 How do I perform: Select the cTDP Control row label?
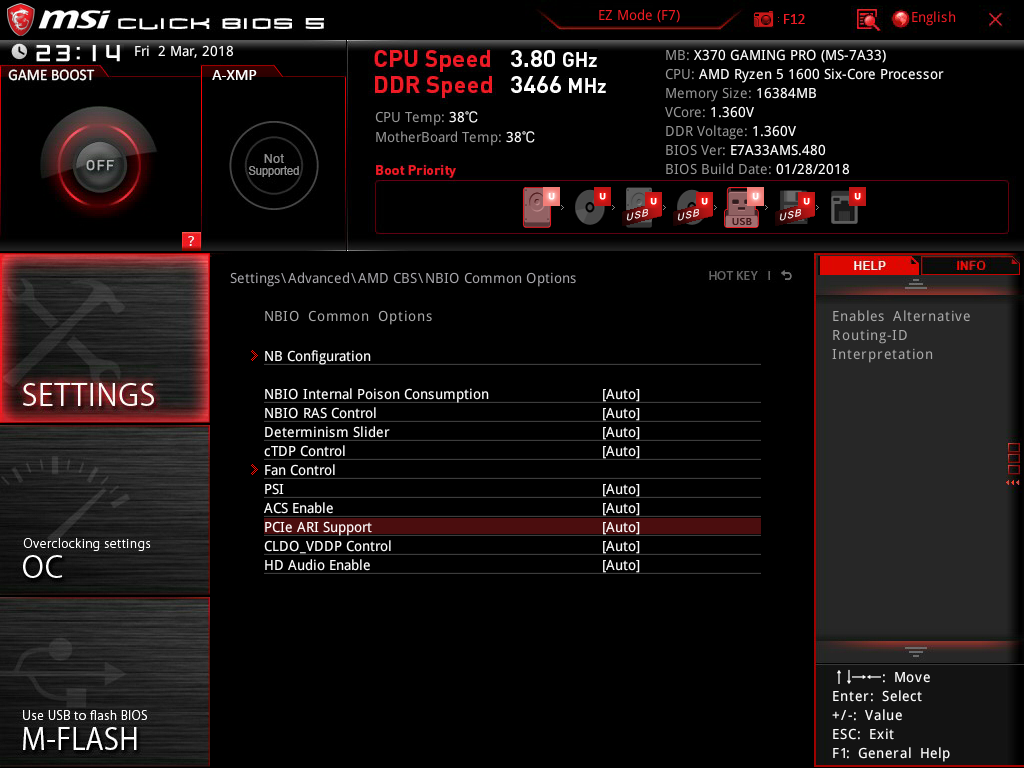[x=304, y=451]
